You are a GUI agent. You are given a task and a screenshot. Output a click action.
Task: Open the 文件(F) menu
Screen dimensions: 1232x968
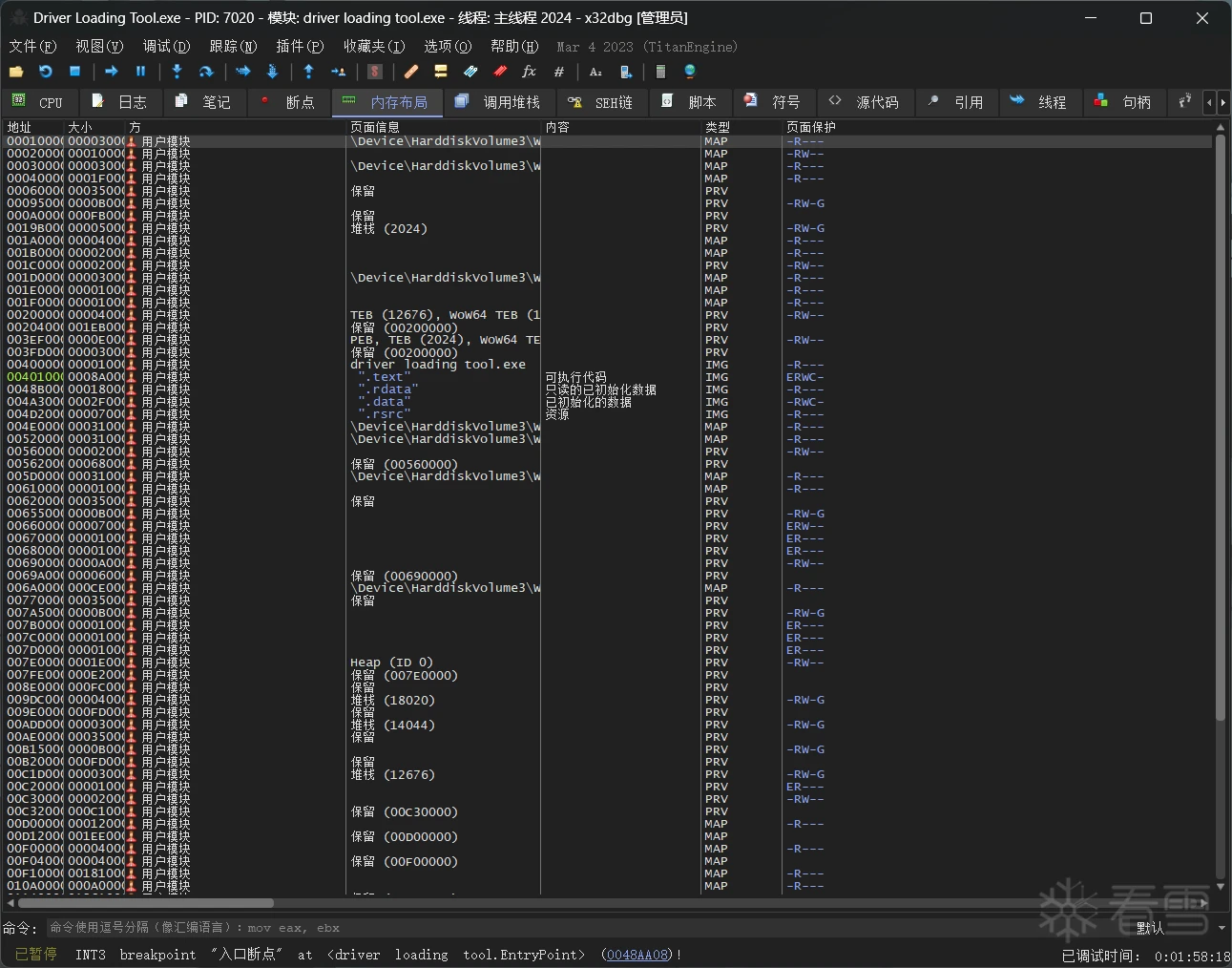click(32, 46)
